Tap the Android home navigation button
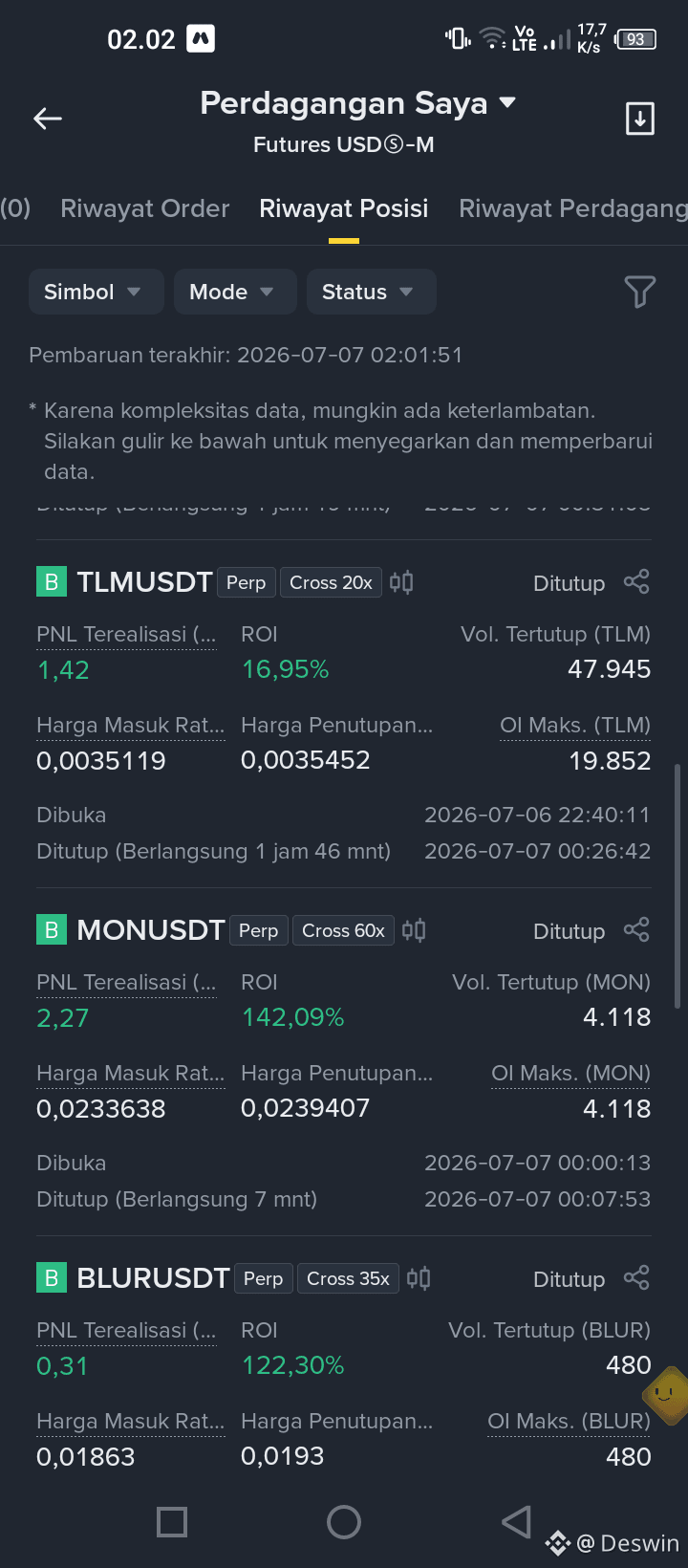Image resolution: width=688 pixels, height=1568 pixels. pos(344,1522)
